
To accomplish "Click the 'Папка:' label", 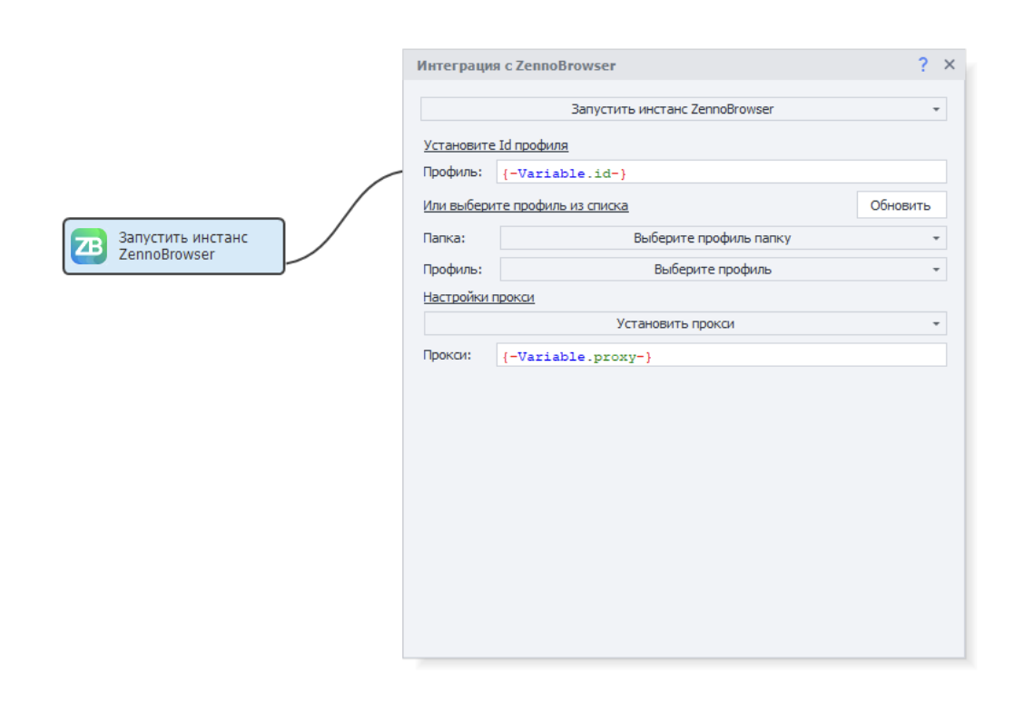I will tap(444, 238).
